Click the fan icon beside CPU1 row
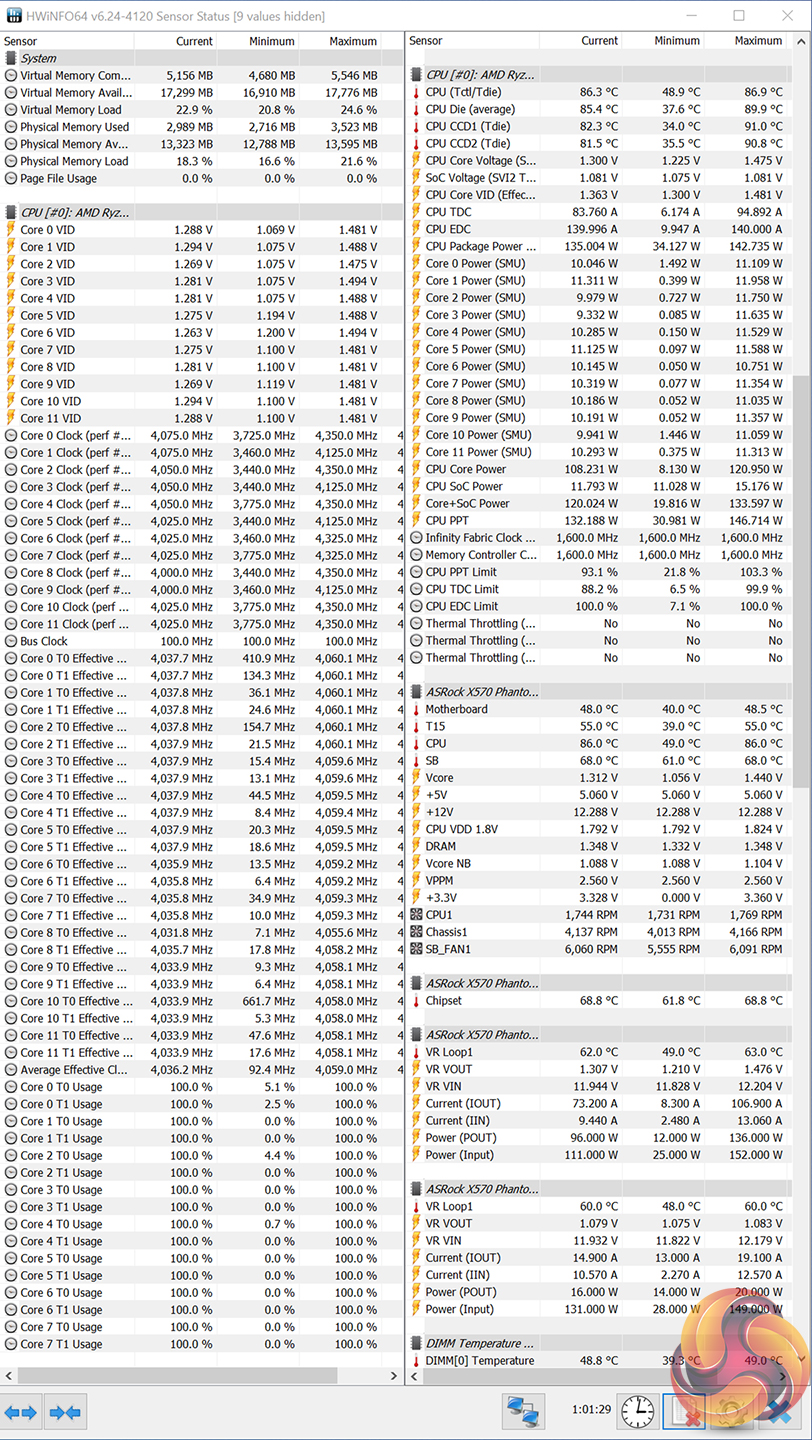Image resolution: width=812 pixels, height=1440 pixels. click(416, 915)
